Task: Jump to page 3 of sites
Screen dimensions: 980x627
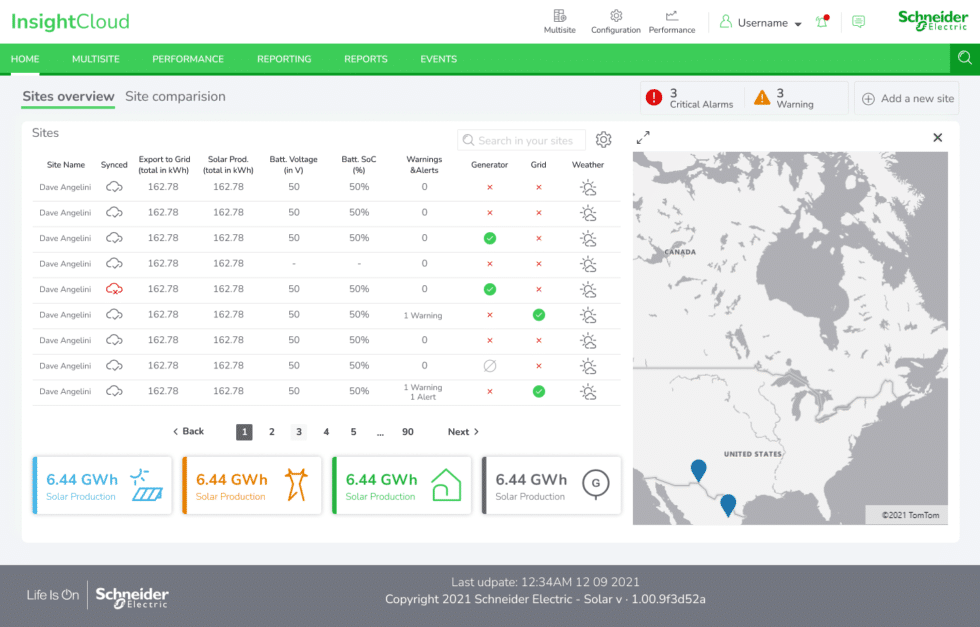Action: pyautogui.click(x=299, y=431)
